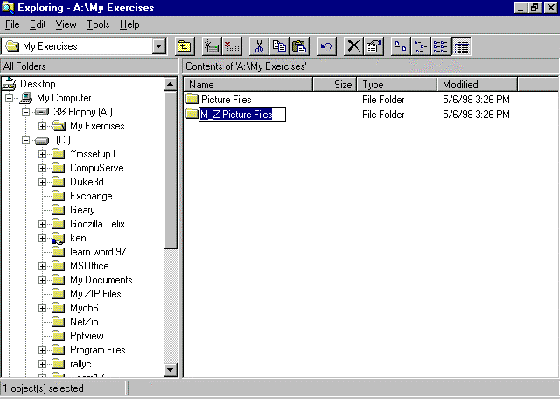Click the Copy toolbar icon
The width and height of the screenshot is (560, 399).
click(279, 46)
